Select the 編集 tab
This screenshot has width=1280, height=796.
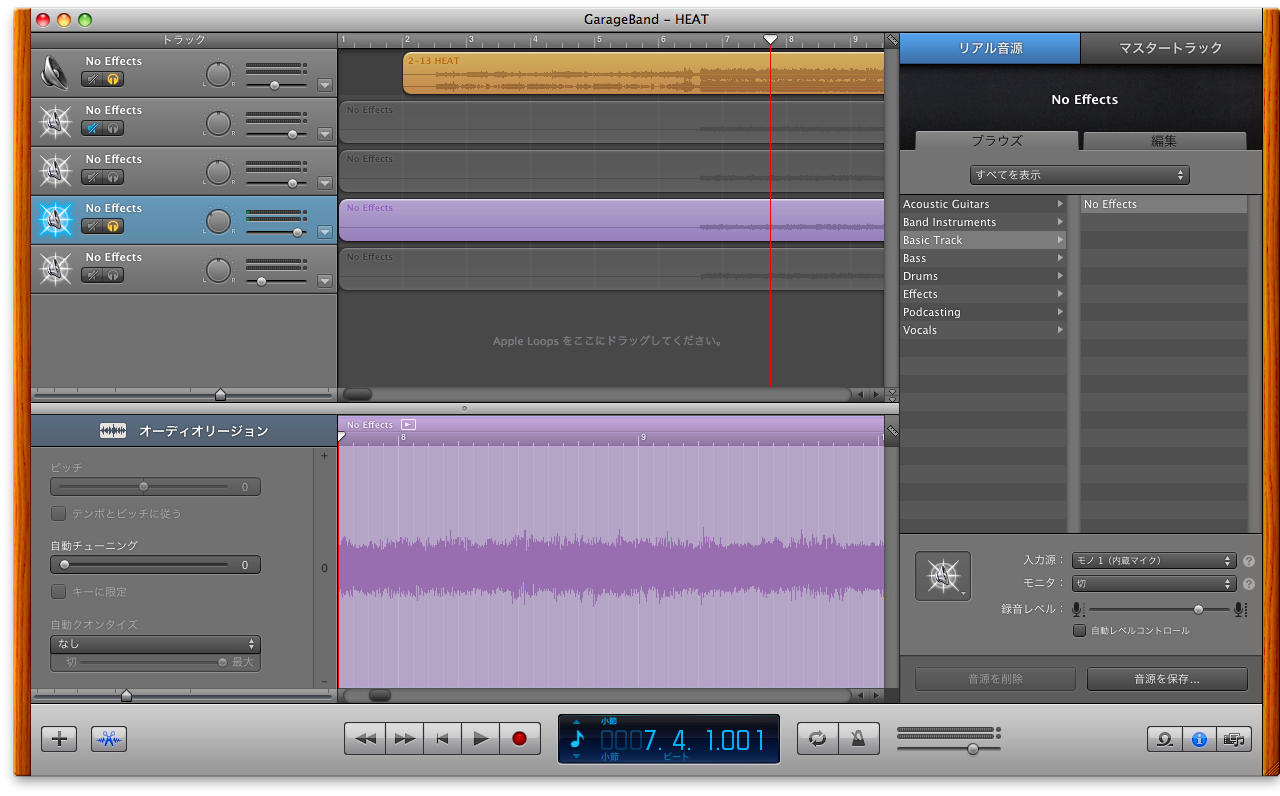coord(1165,141)
